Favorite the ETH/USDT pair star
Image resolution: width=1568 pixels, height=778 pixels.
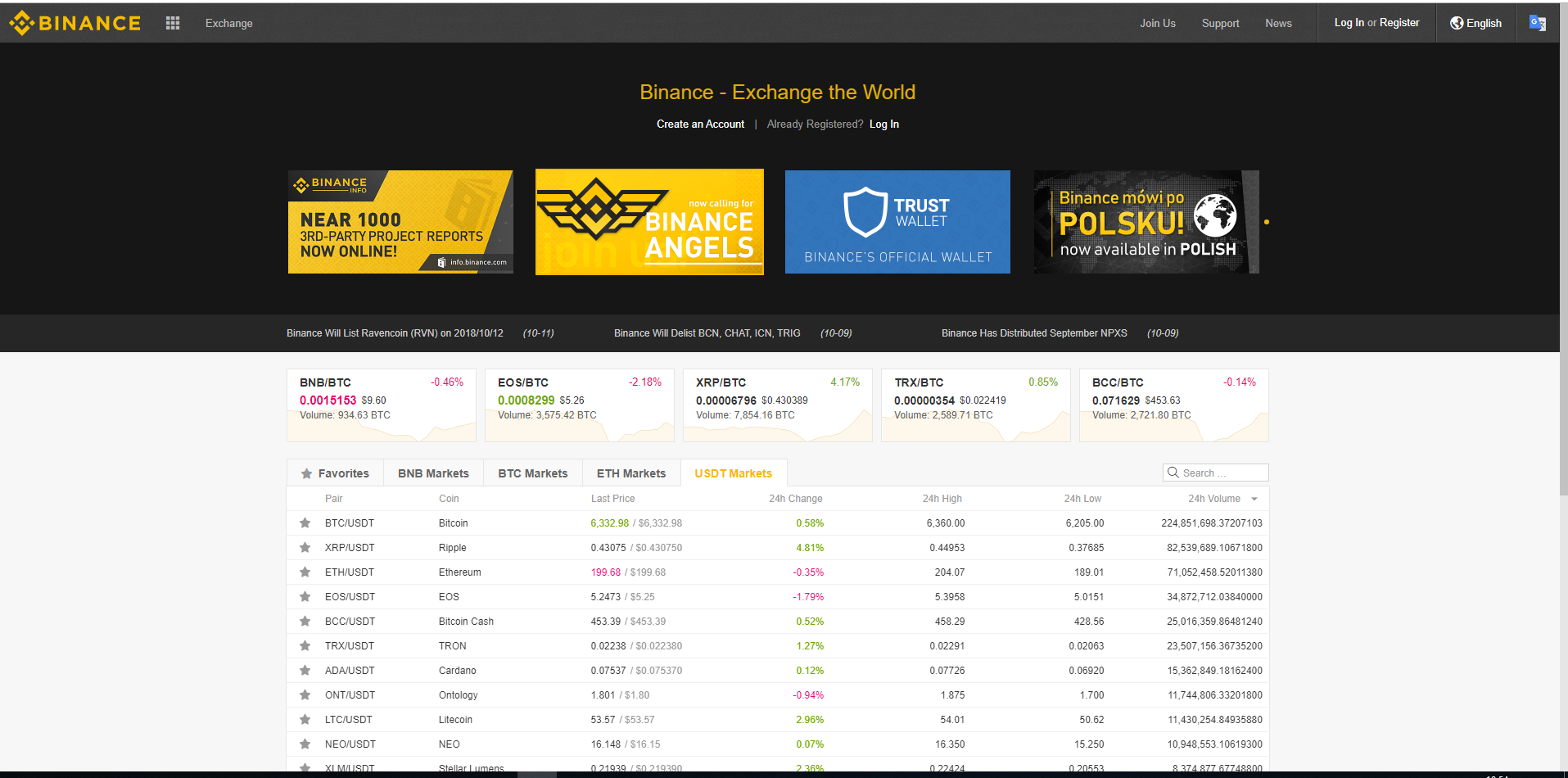tap(305, 572)
